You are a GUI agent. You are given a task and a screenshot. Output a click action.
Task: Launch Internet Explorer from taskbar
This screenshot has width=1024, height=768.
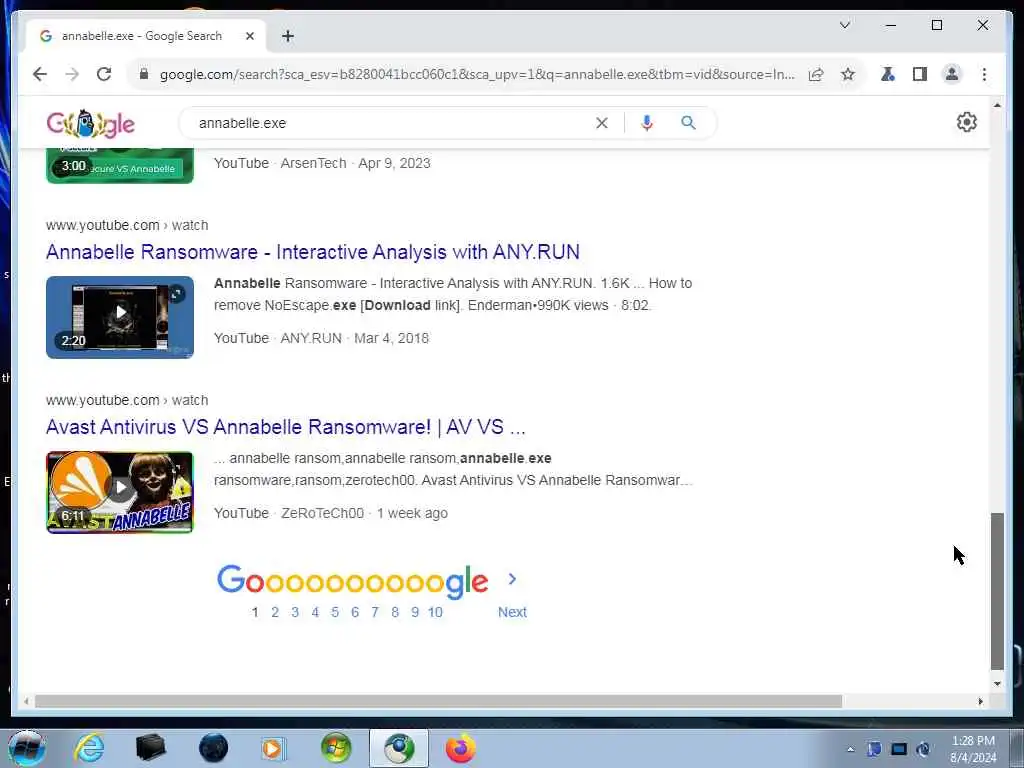click(x=89, y=748)
